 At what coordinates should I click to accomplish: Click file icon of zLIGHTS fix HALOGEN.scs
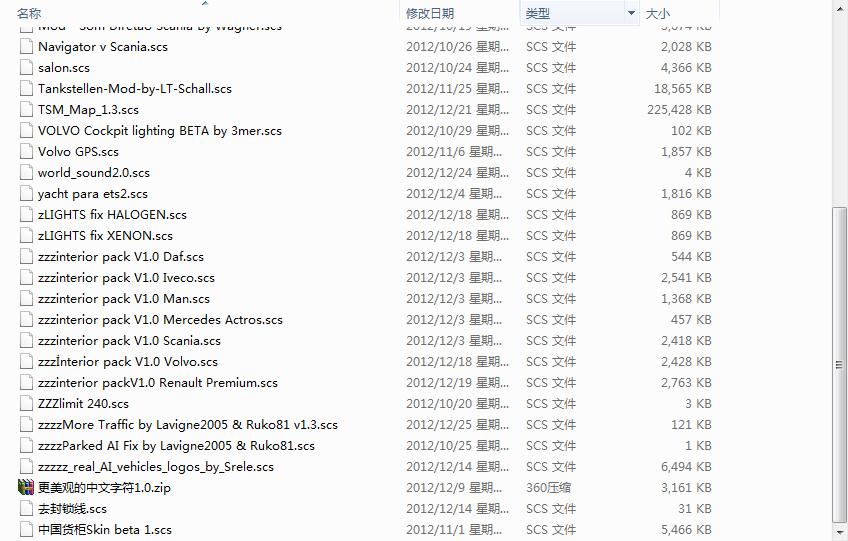(26, 215)
